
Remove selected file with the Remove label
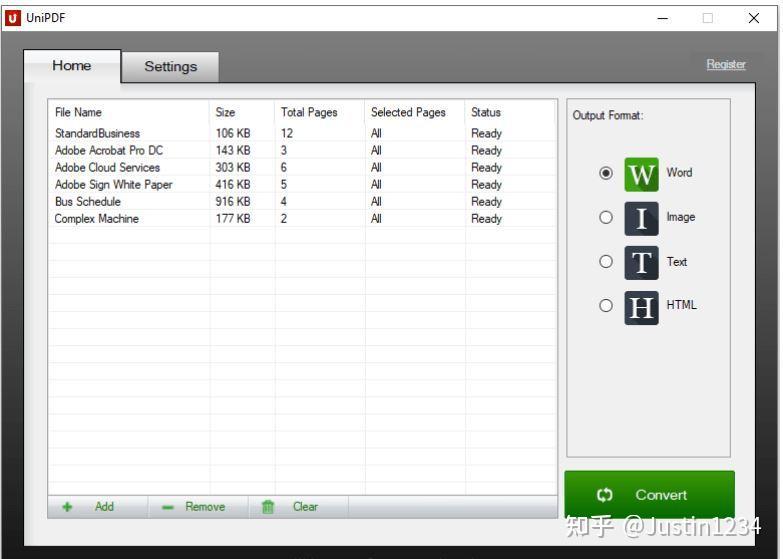point(205,507)
